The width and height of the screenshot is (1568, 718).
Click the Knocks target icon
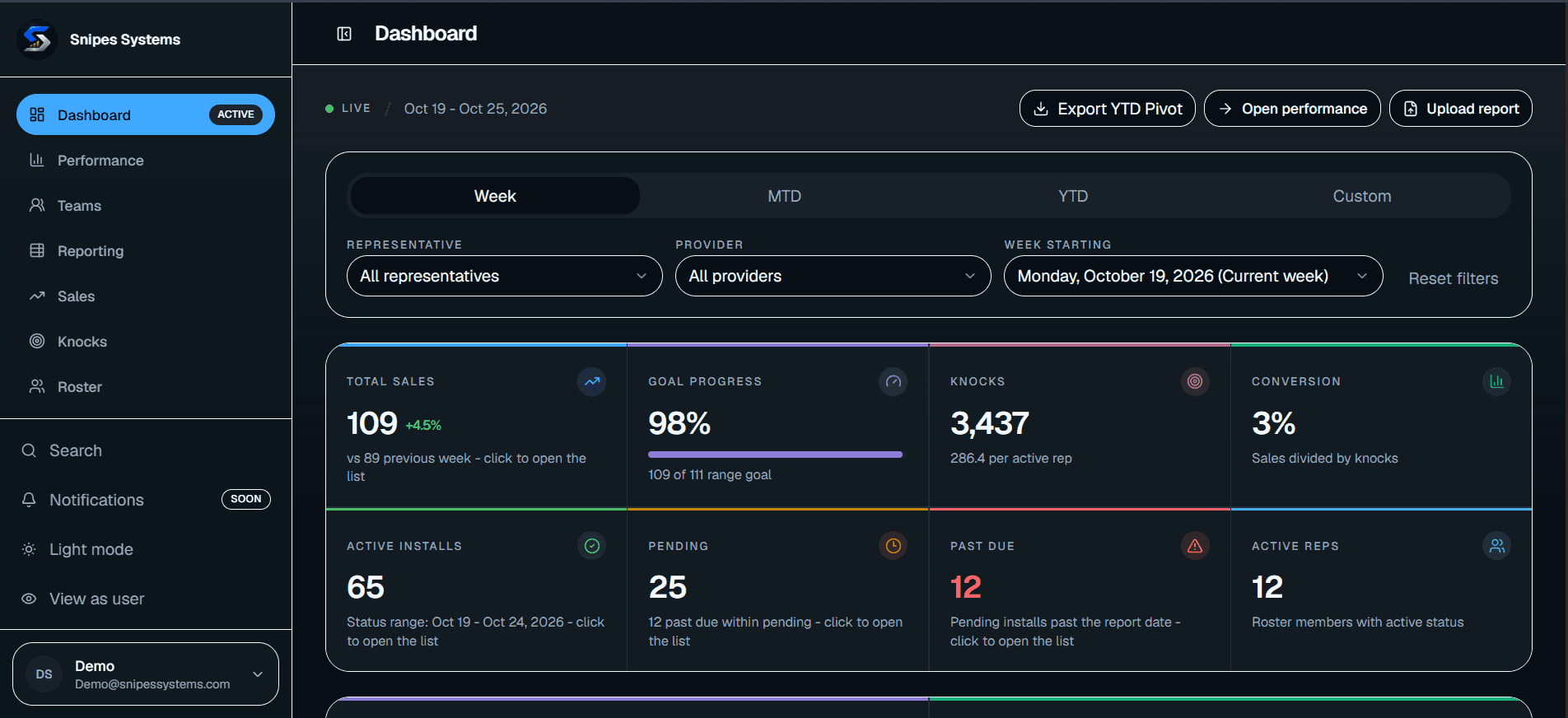1195,381
